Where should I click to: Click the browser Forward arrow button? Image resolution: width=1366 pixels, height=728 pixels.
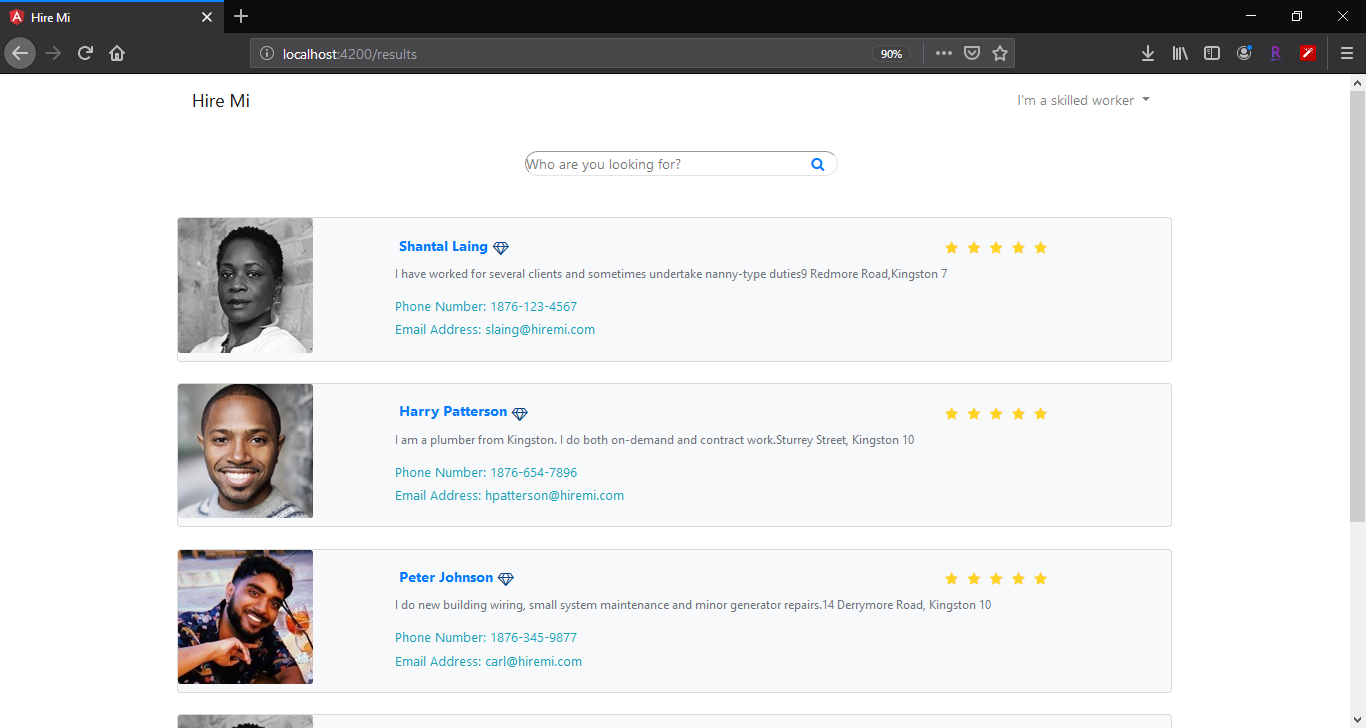pyautogui.click(x=53, y=53)
